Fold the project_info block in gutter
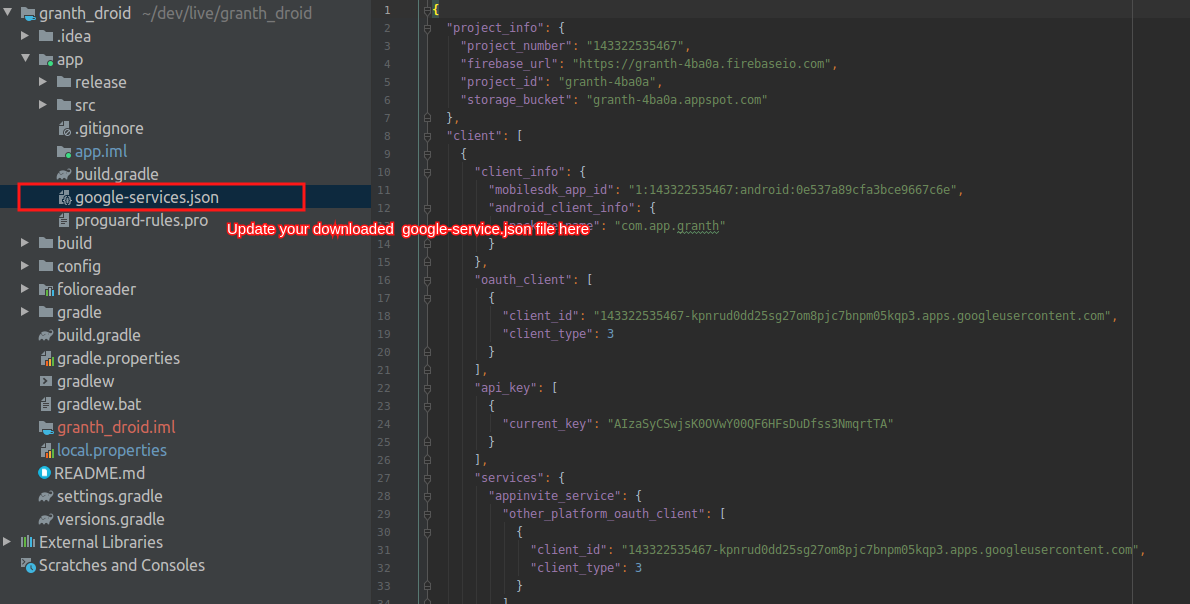 (x=427, y=28)
